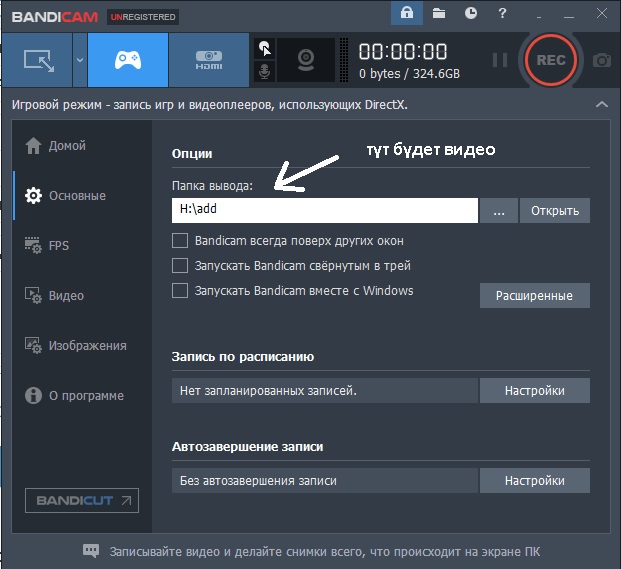621x569 pixels.
Task: Enable 'Bandicam всегда поверх других окон' checkbox
Action: 180,241
